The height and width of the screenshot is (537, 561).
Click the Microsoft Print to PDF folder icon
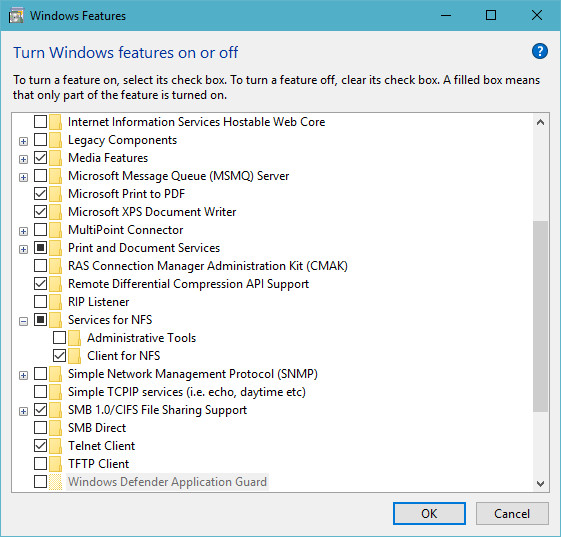(x=55, y=194)
